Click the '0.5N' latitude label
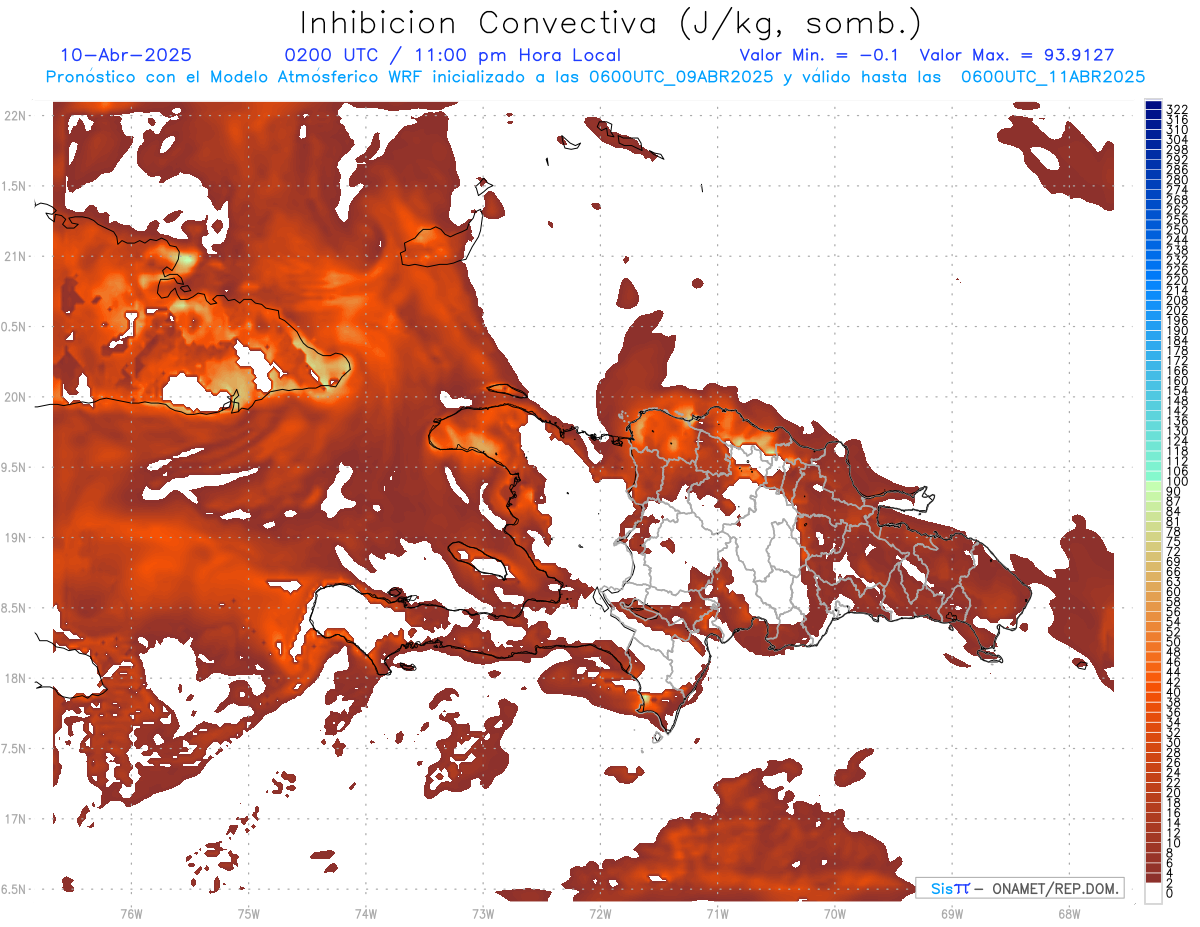Screen dimensions: 1200x927 pyautogui.click(x=15, y=327)
